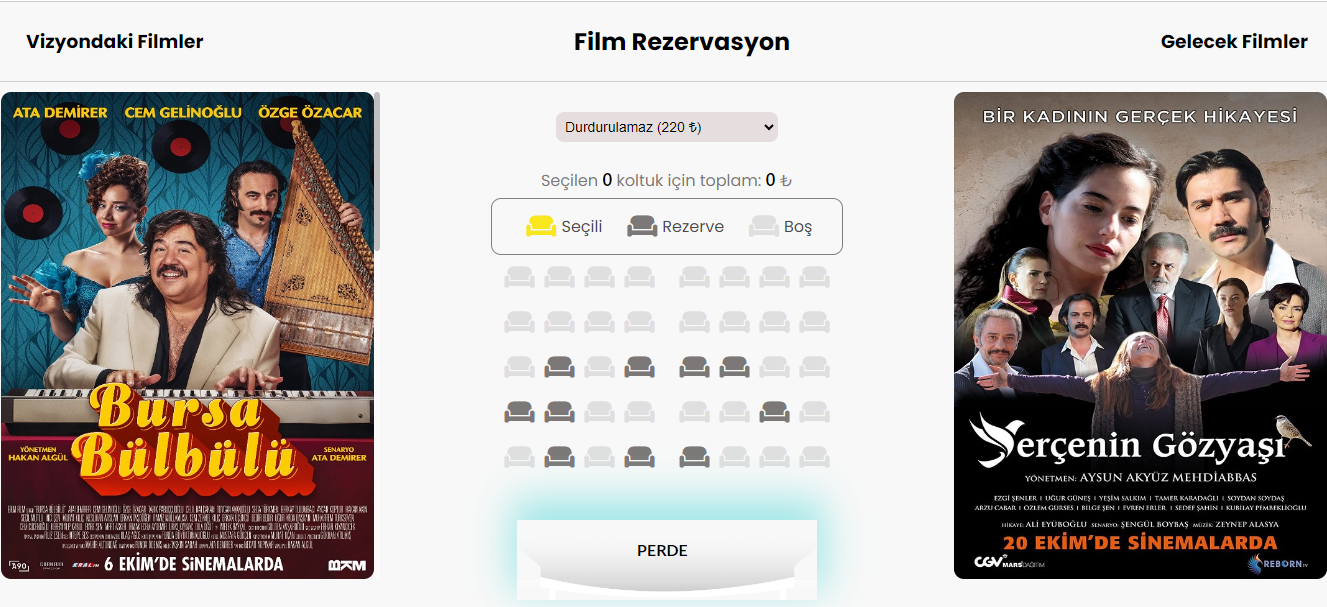Click reserved seat 5 in bottom row
The width and height of the screenshot is (1327, 607).
tap(694, 457)
